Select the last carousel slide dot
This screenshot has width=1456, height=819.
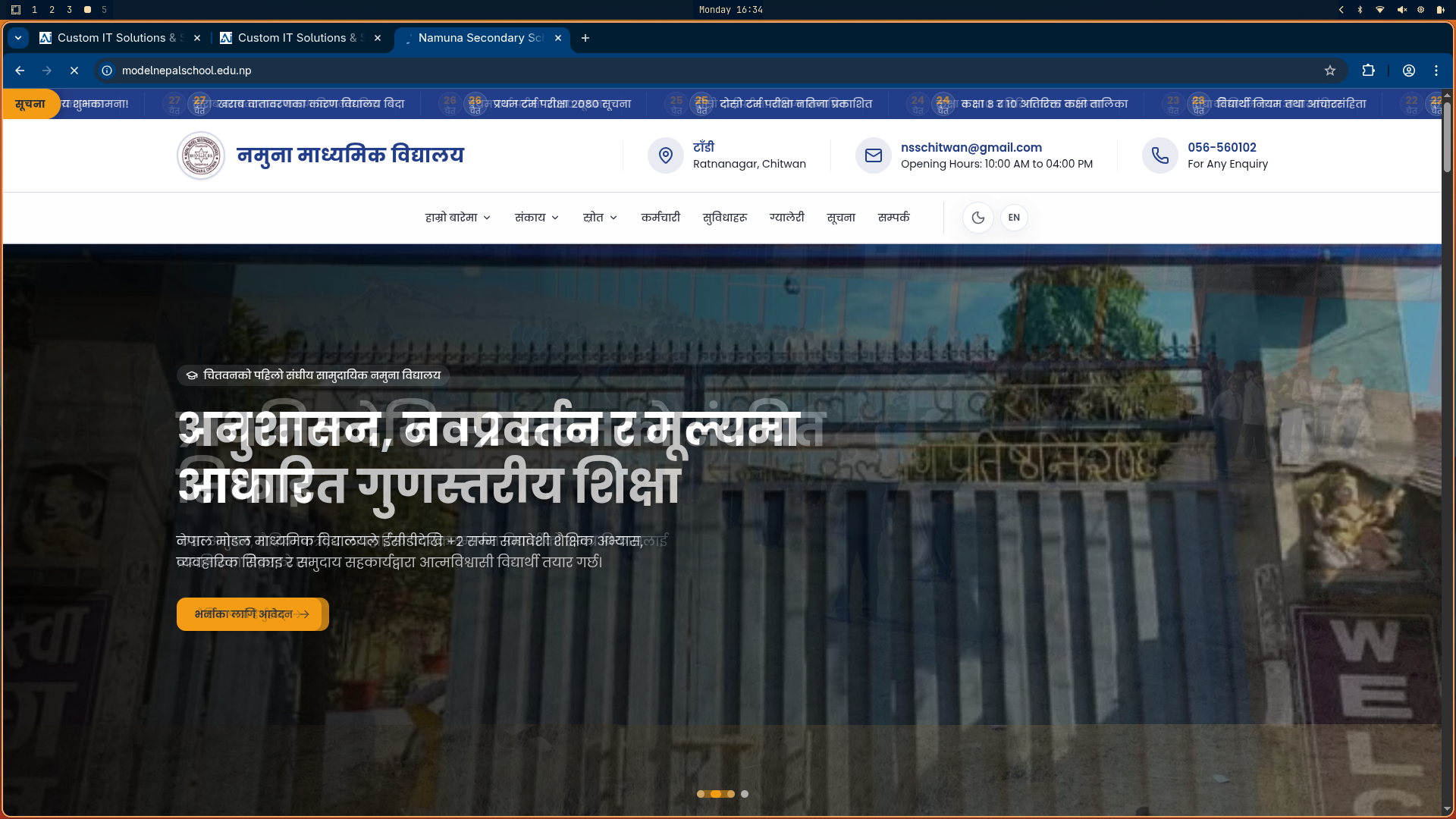pos(745,794)
